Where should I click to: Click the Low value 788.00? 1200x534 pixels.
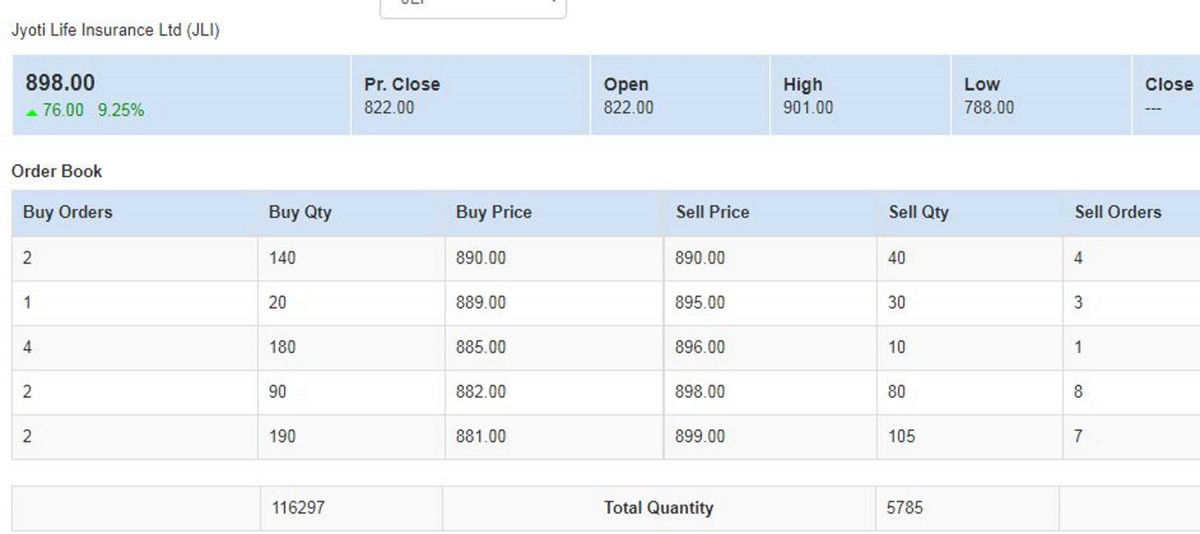click(989, 107)
